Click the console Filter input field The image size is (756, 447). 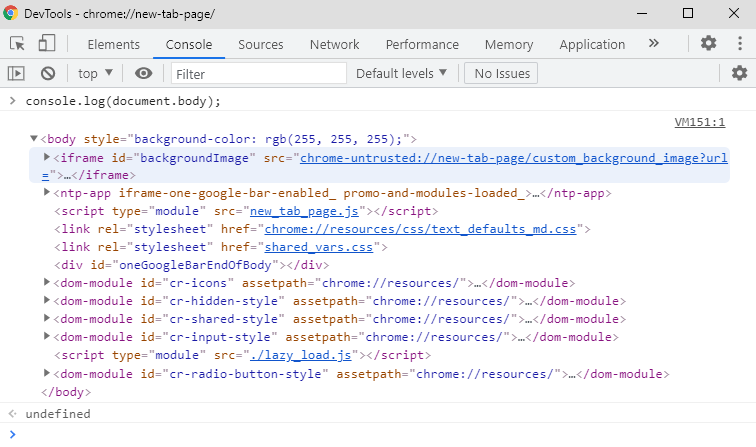[258, 74]
